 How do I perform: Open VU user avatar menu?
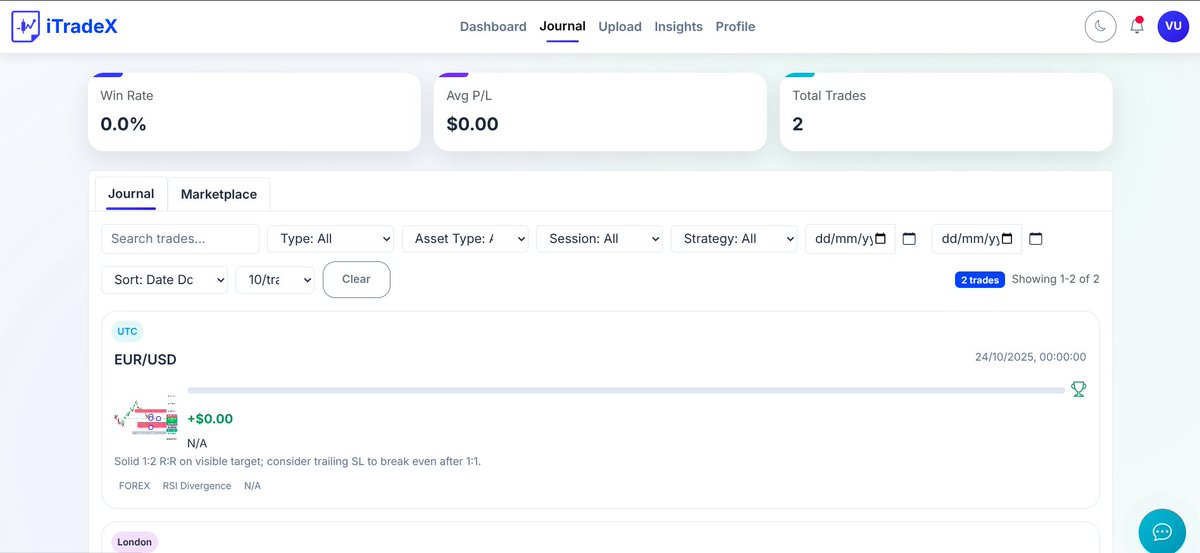coord(1173,27)
